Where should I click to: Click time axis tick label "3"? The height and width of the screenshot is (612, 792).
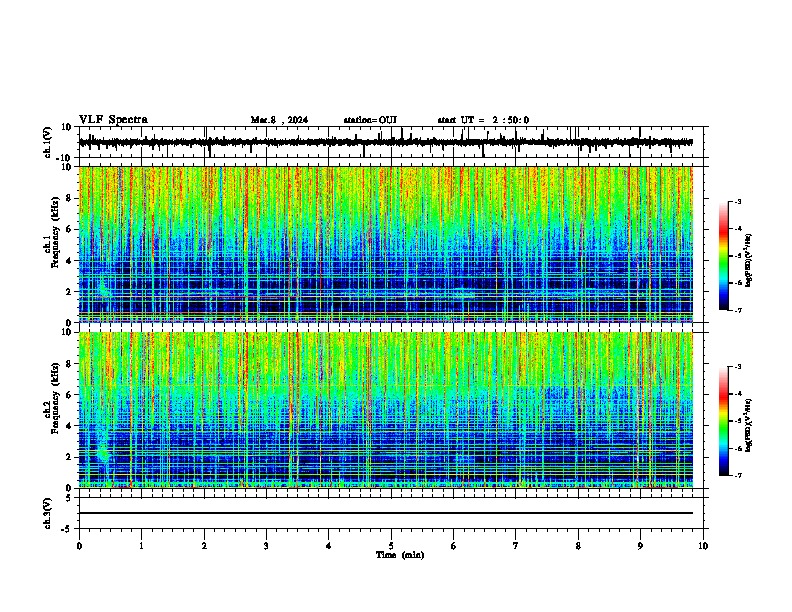(266, 546)
